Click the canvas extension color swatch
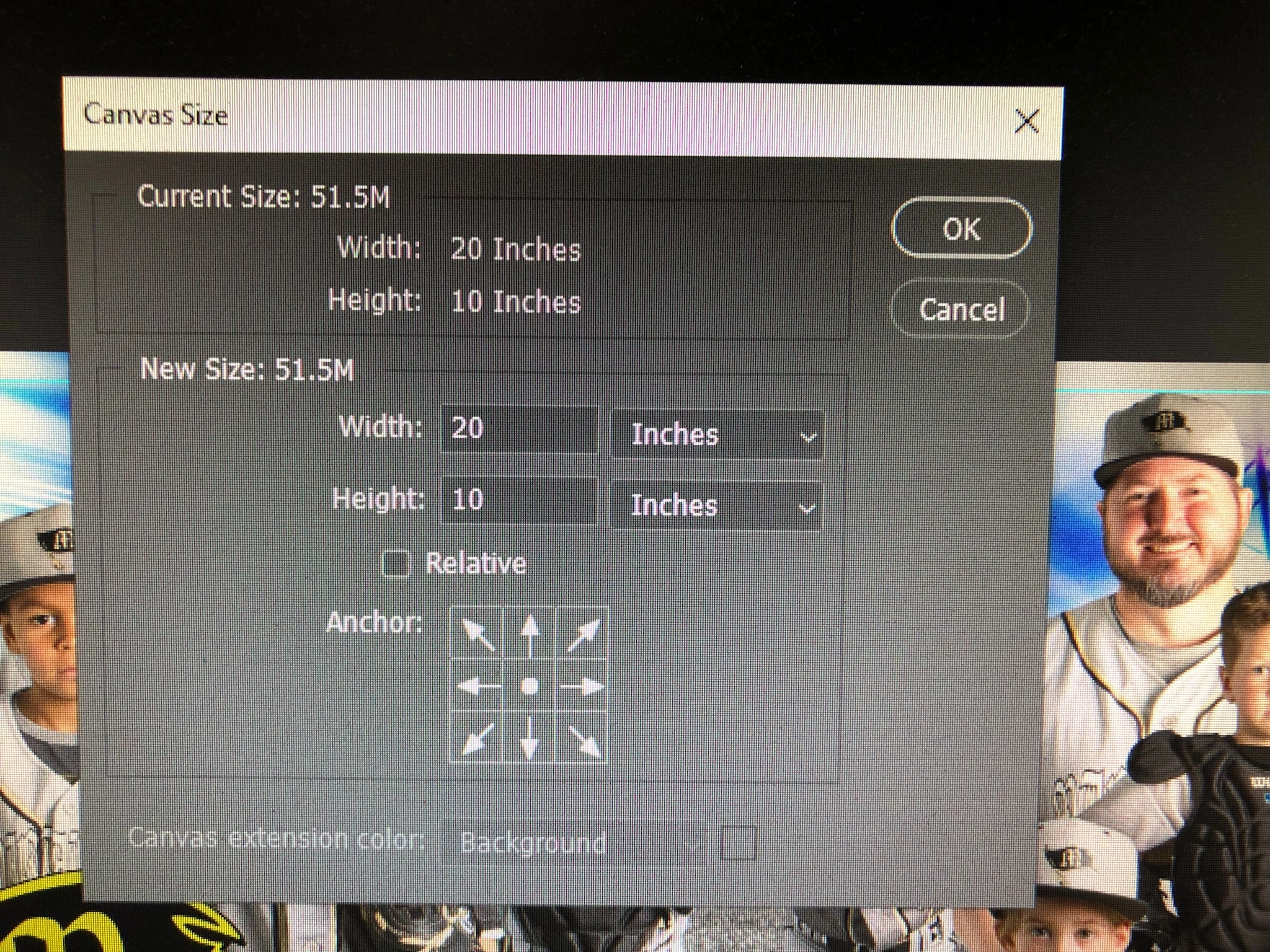Viewport: 1270px width, 952px height. pyautogui.click(x=738, y=843)
